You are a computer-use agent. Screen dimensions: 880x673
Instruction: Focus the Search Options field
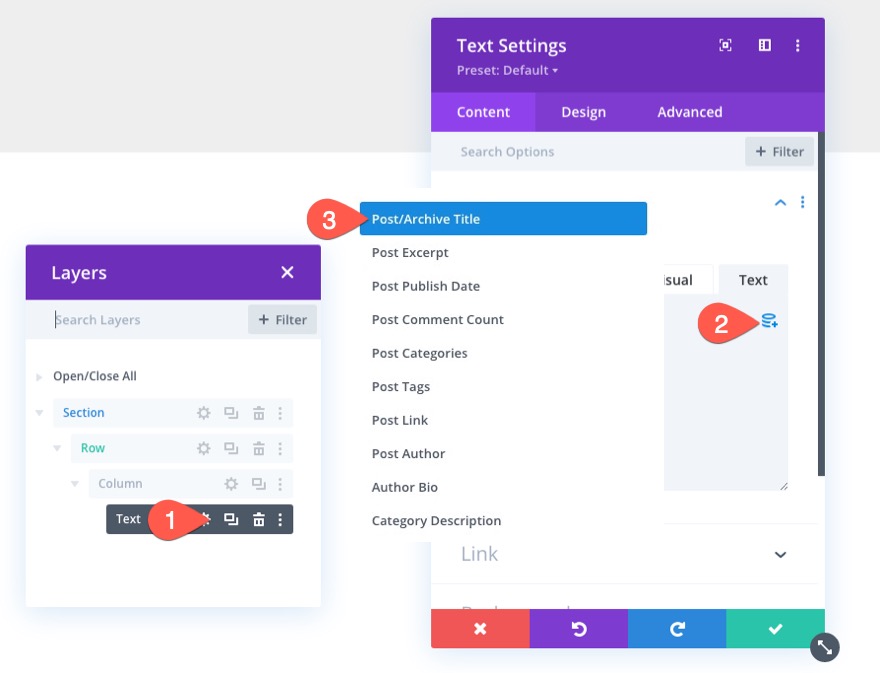coord(588,152)
